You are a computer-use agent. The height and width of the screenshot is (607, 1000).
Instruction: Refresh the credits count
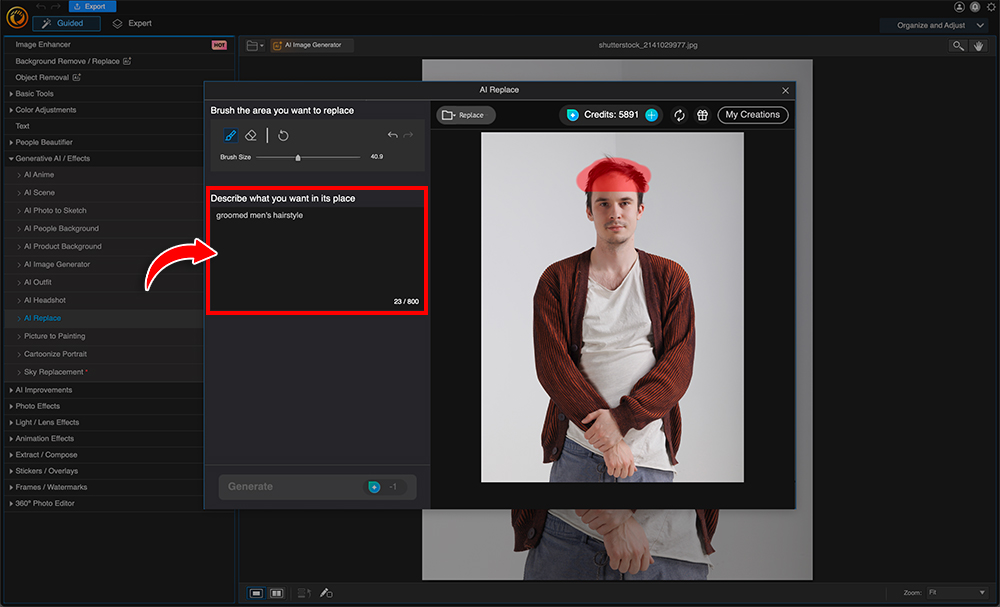(x=679, y=115)
